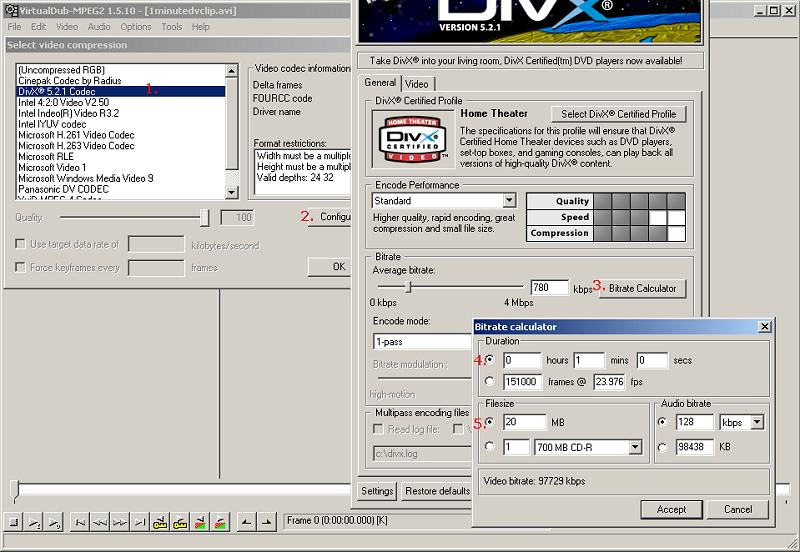Screen dimensions: 800x552
Task: Open the Options menu
Action: point(136,27)
